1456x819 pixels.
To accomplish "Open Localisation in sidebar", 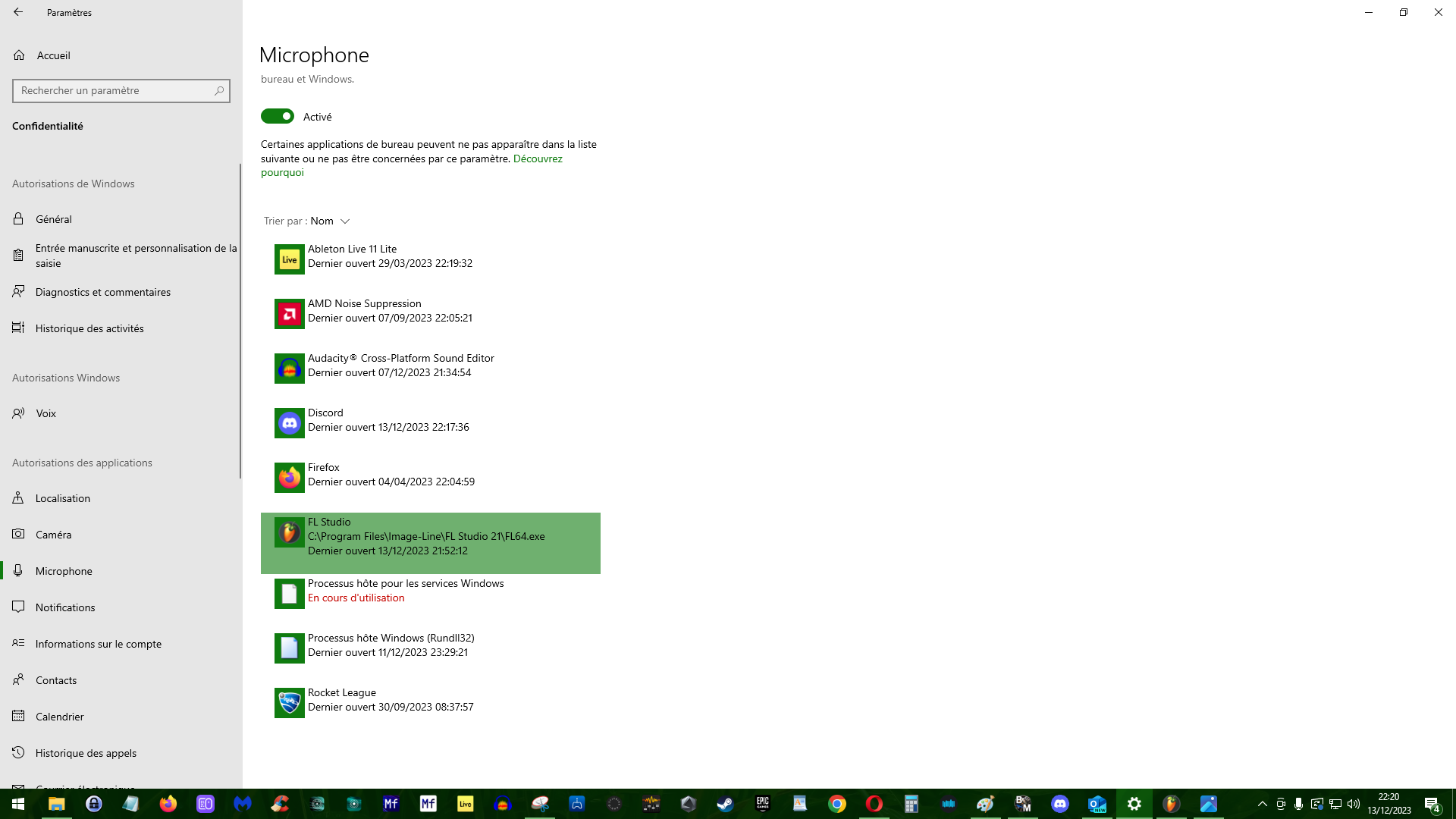I will click(x=63, y=498).
